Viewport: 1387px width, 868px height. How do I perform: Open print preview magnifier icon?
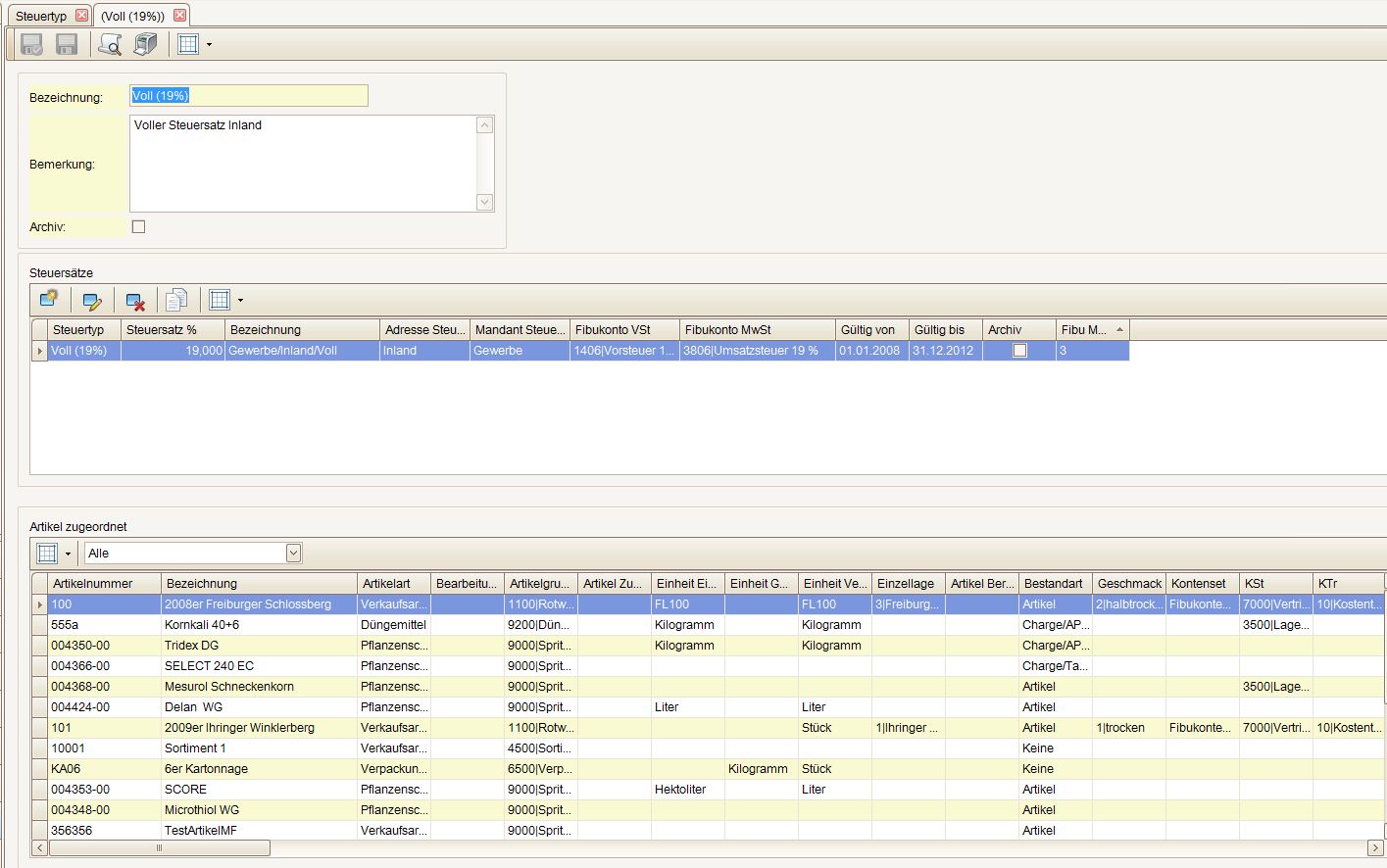click(x=110, y=44)
